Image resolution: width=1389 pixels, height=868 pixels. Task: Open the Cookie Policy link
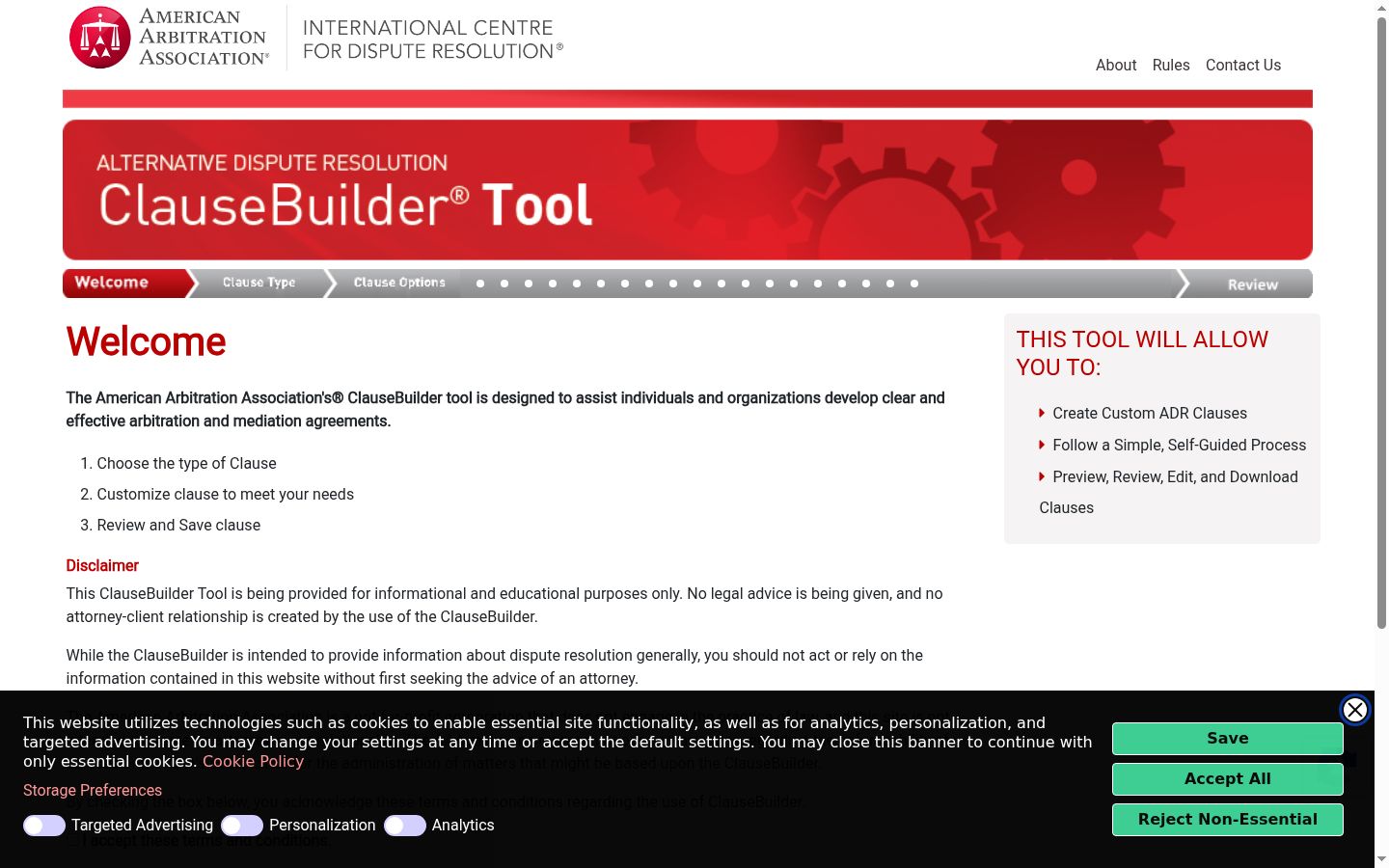253,762
